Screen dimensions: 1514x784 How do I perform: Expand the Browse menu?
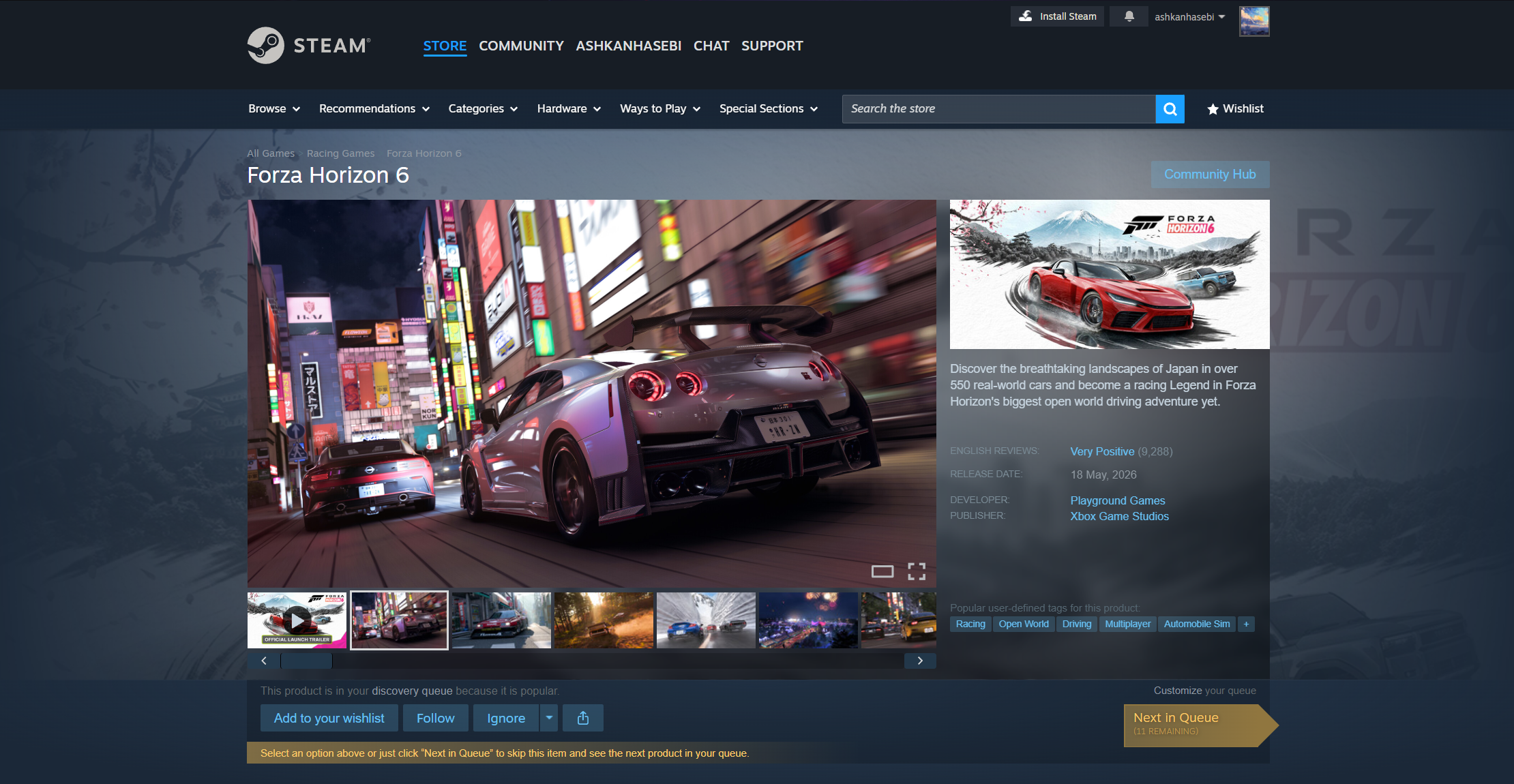274,109
